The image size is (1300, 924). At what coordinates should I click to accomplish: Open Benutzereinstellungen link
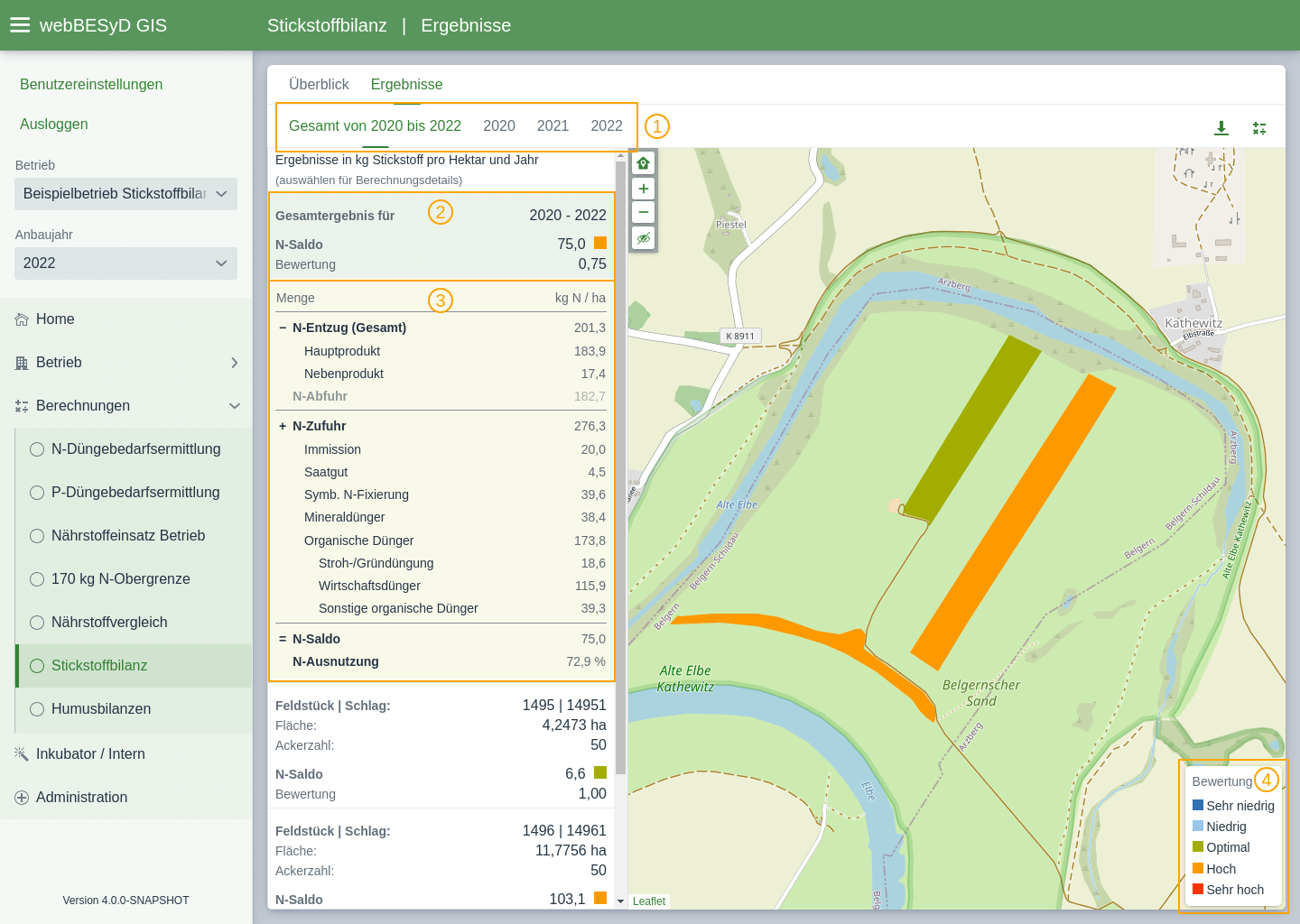coord(91,85)
